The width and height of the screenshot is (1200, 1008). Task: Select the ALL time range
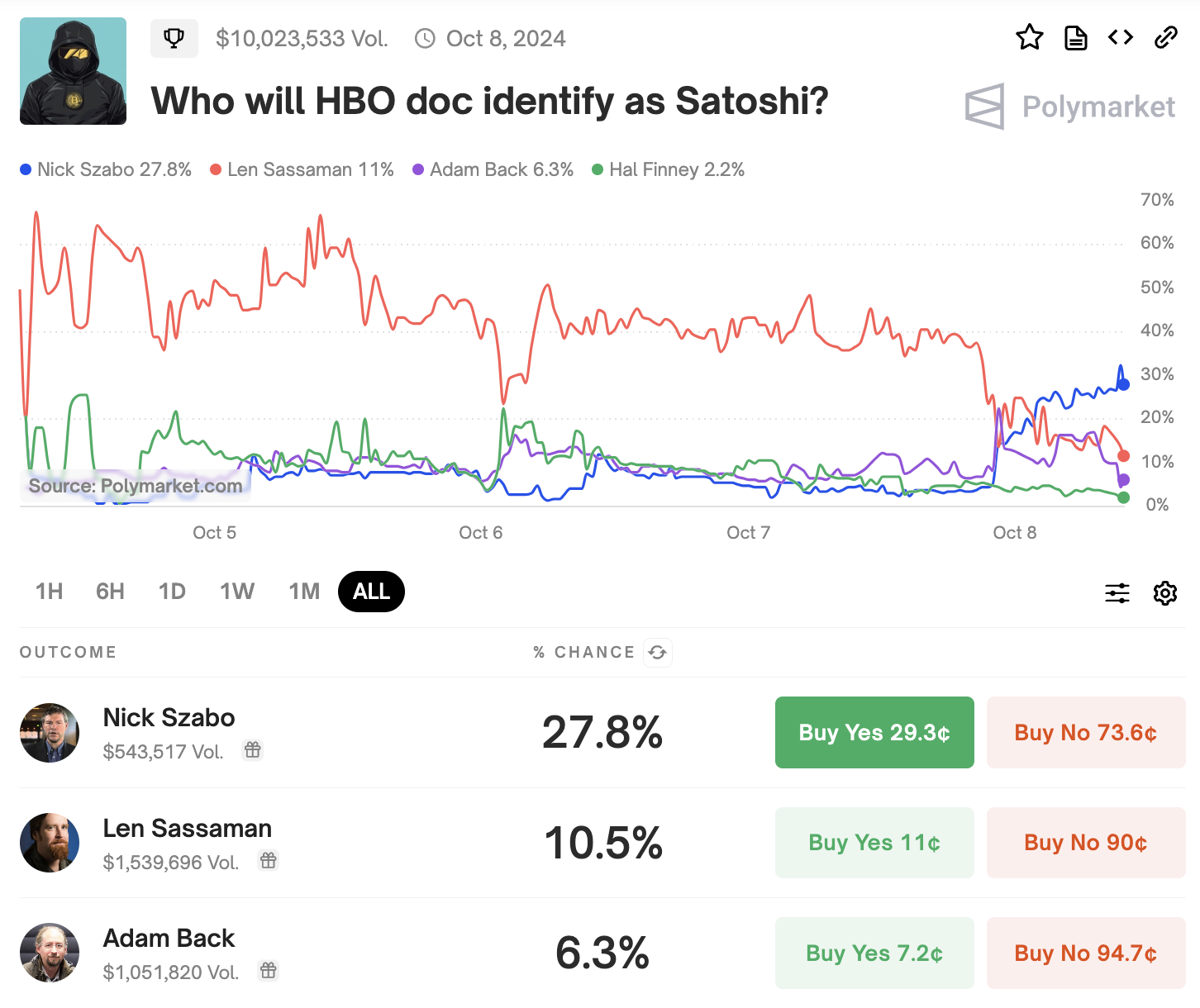[x=371, y=592]
